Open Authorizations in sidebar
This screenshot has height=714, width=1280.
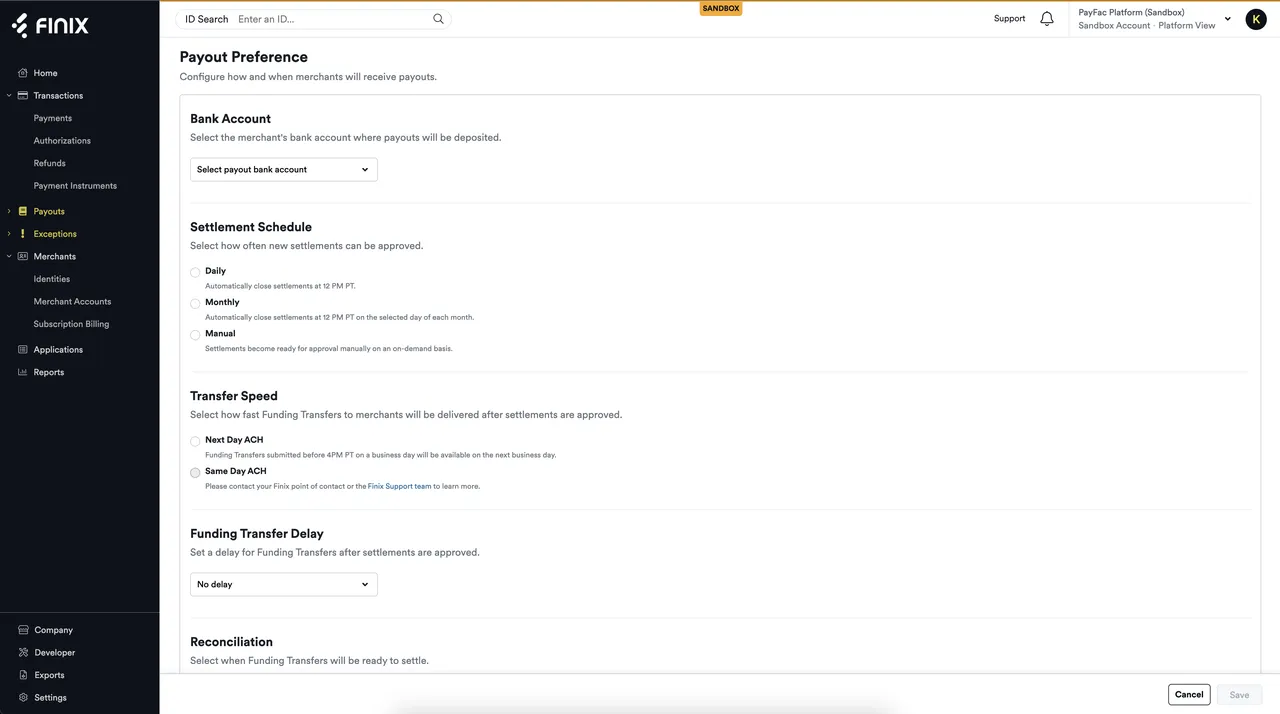[x=62, y=141]
